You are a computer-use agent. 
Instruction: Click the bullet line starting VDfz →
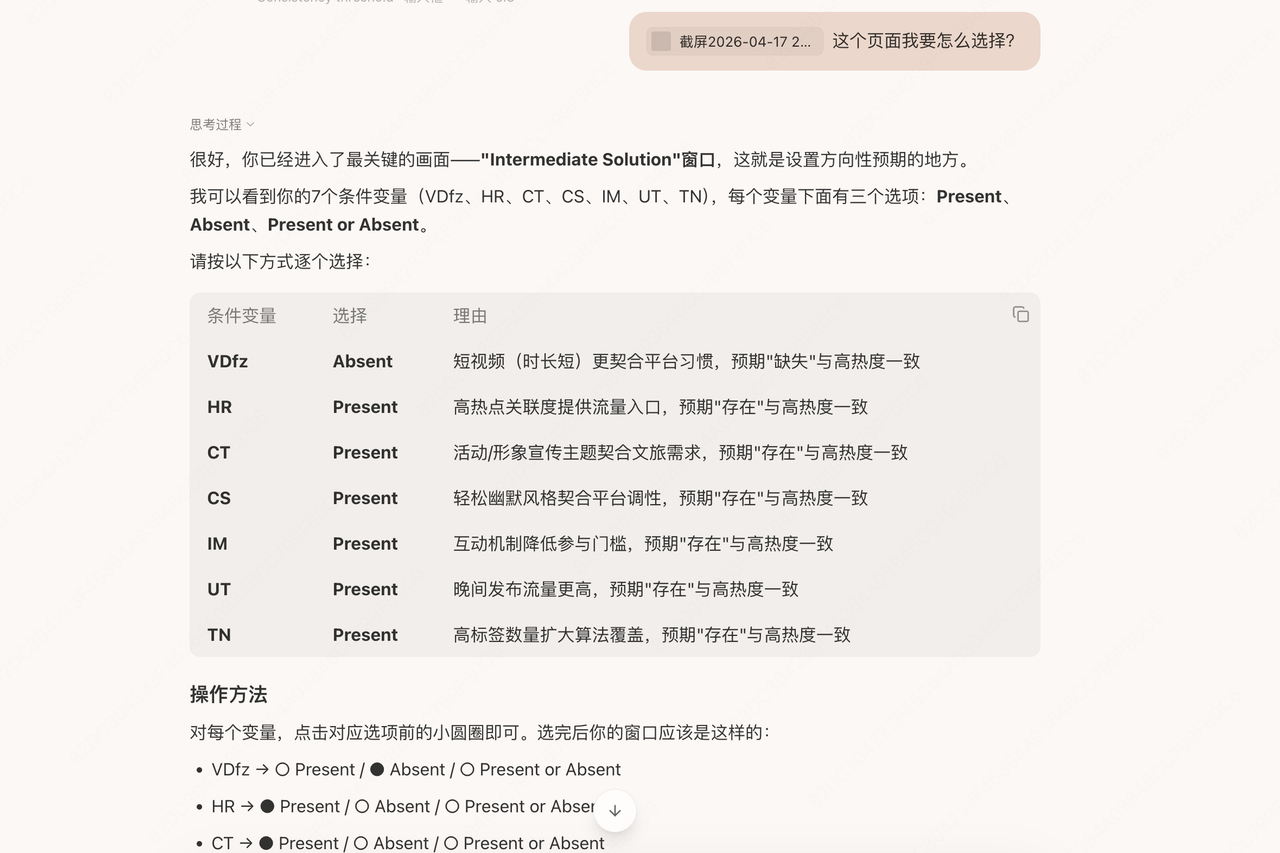[416, 769]
